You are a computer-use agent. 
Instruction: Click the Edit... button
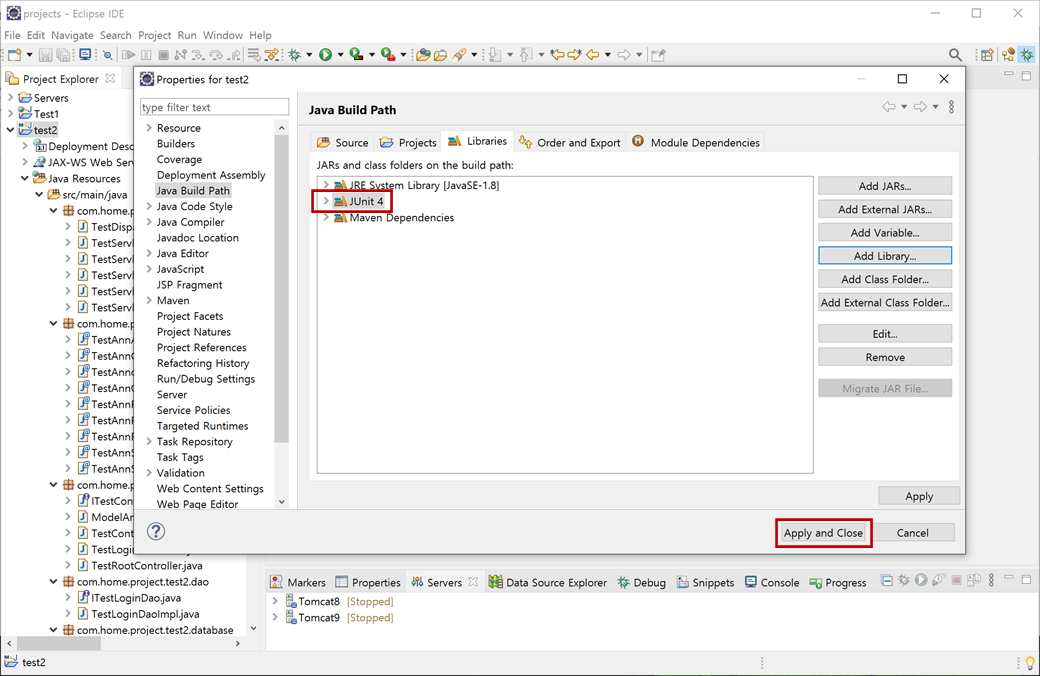(x=885, y=334)
